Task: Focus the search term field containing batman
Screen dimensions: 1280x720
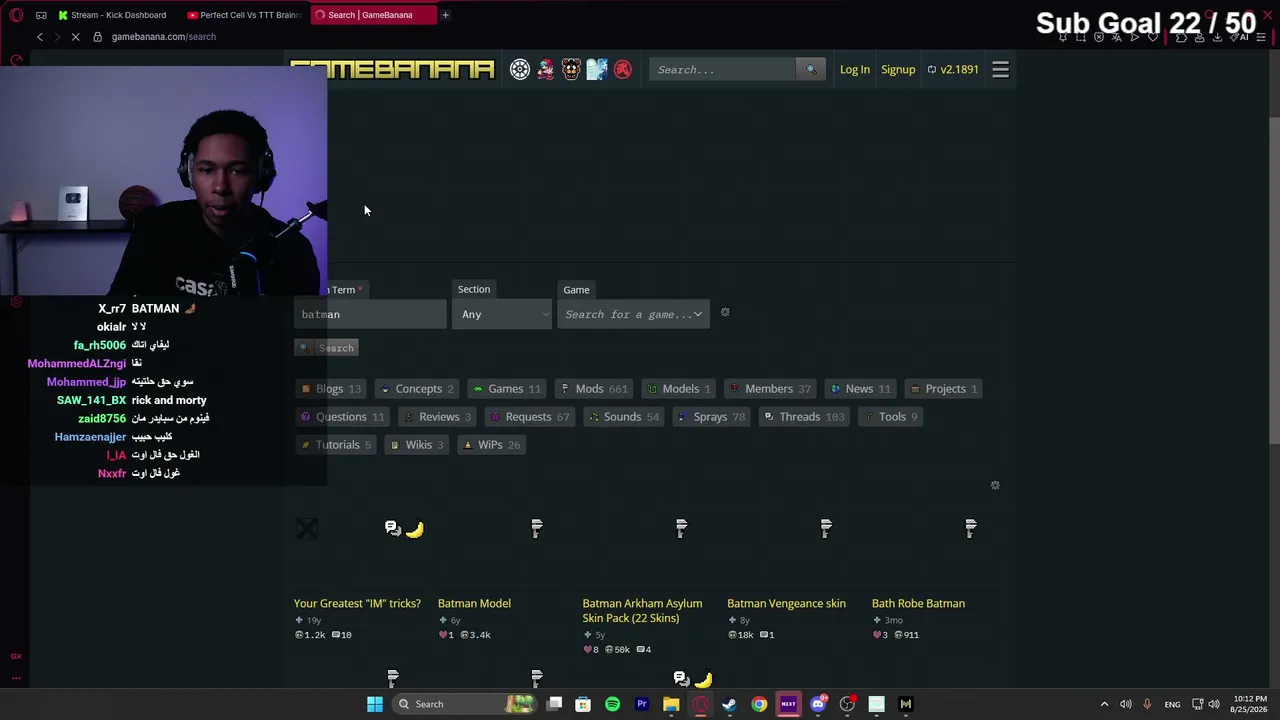Action: coord(370,314)
